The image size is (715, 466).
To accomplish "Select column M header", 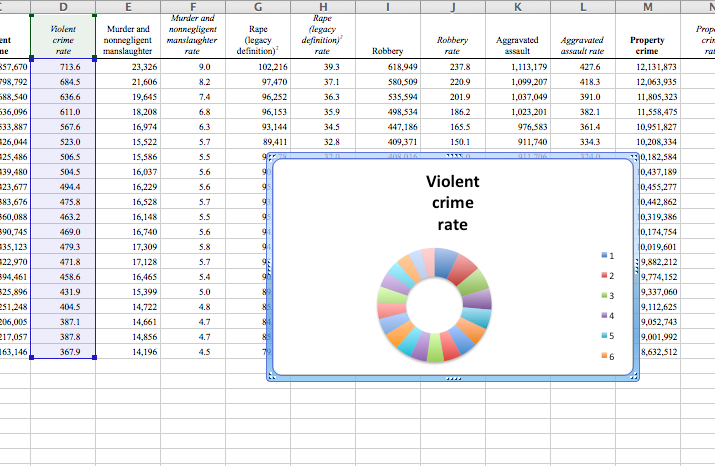I will (x=647, y=7).
